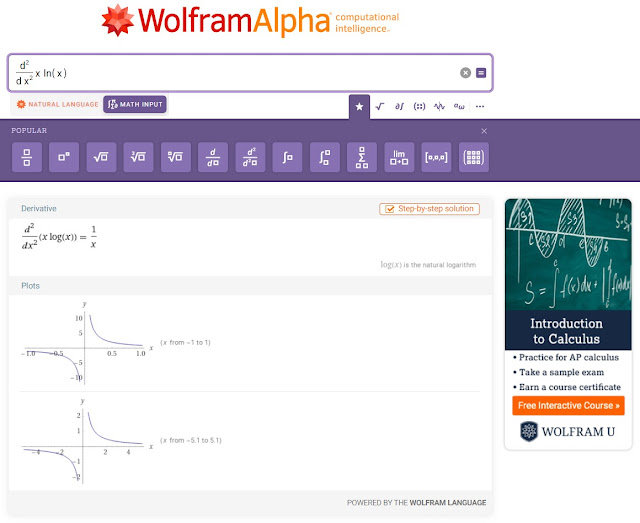Image resolution: width=640 pixels, height=523 pixels.
Task: Click the WolframAlpha logo
Action: tap(250, 20)
